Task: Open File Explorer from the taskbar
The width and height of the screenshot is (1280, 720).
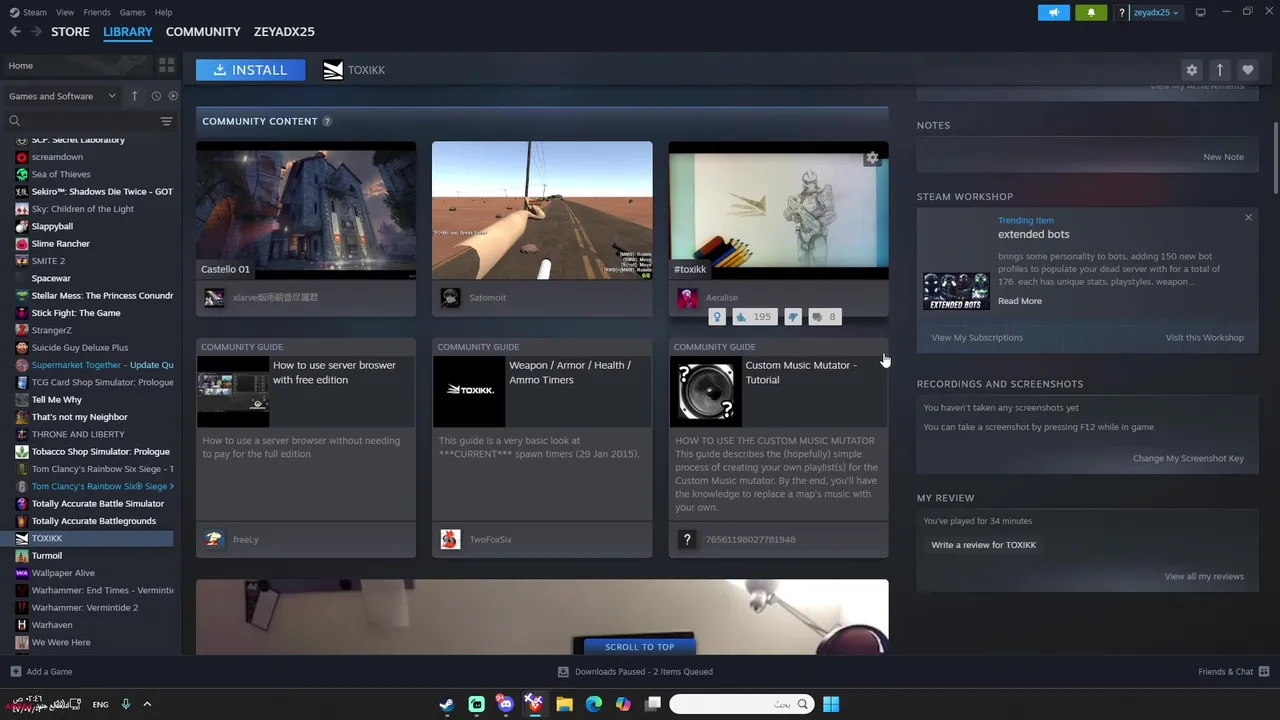Action: click(564, 704)
